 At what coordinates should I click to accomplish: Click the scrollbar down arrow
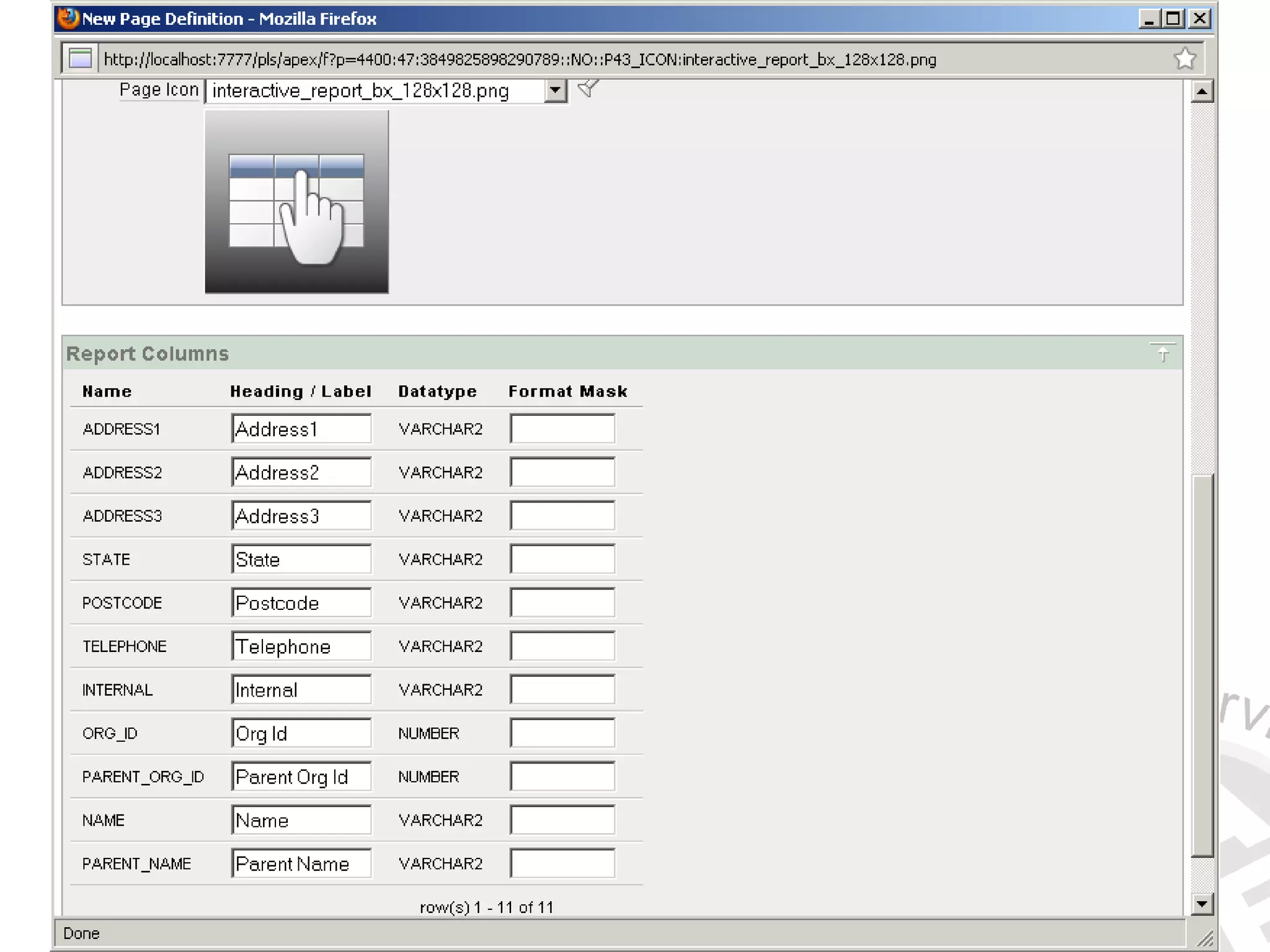pos(1202,904)
